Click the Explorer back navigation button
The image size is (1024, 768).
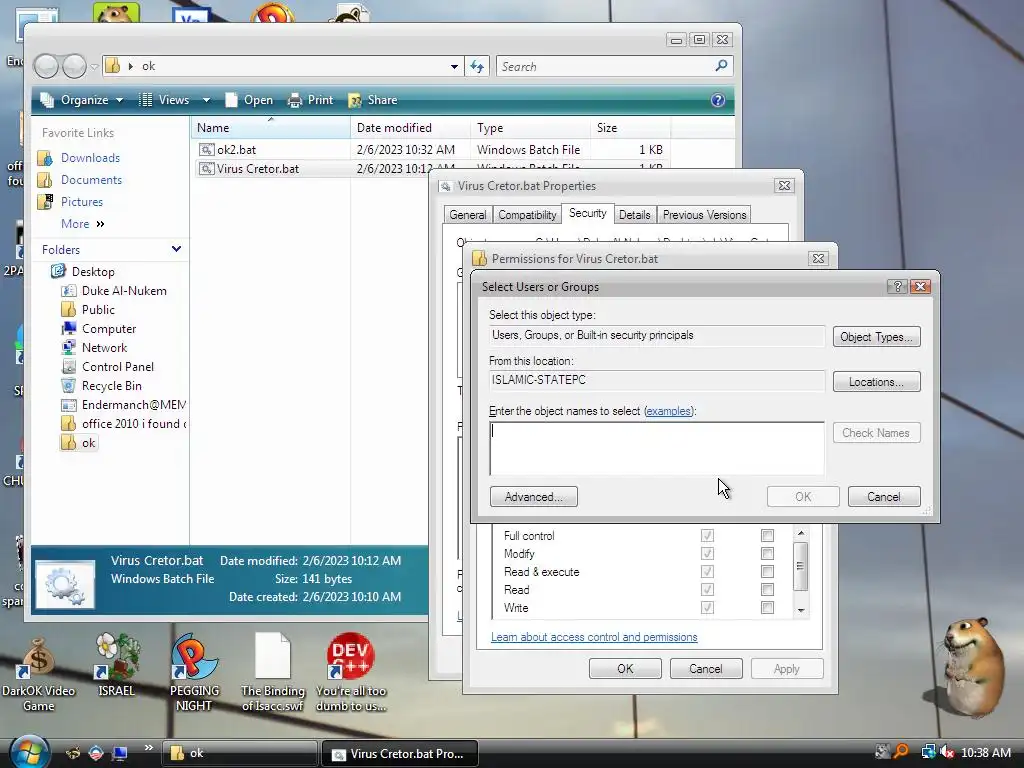coord(46,66)
